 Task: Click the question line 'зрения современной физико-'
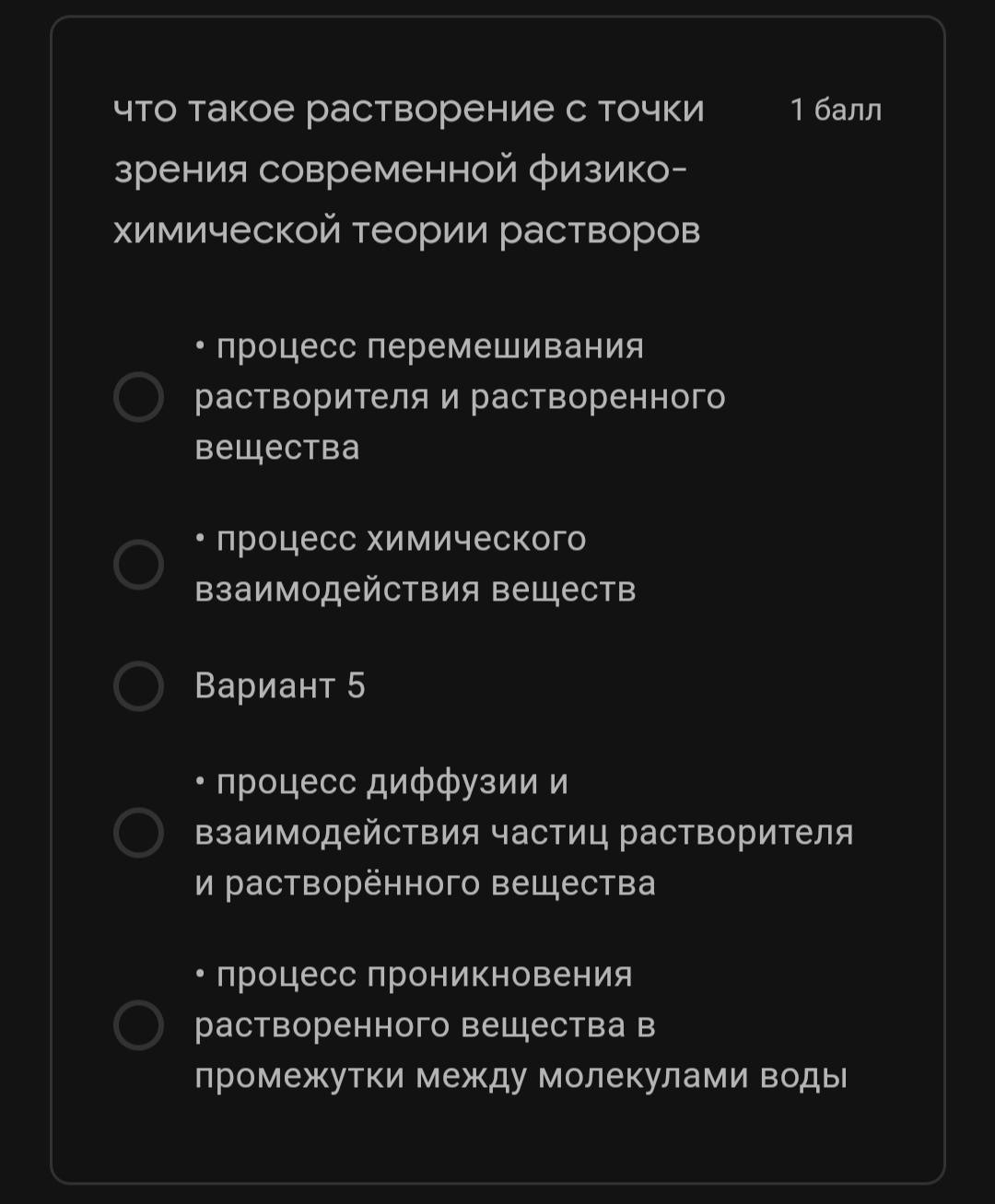coord(400,170)
